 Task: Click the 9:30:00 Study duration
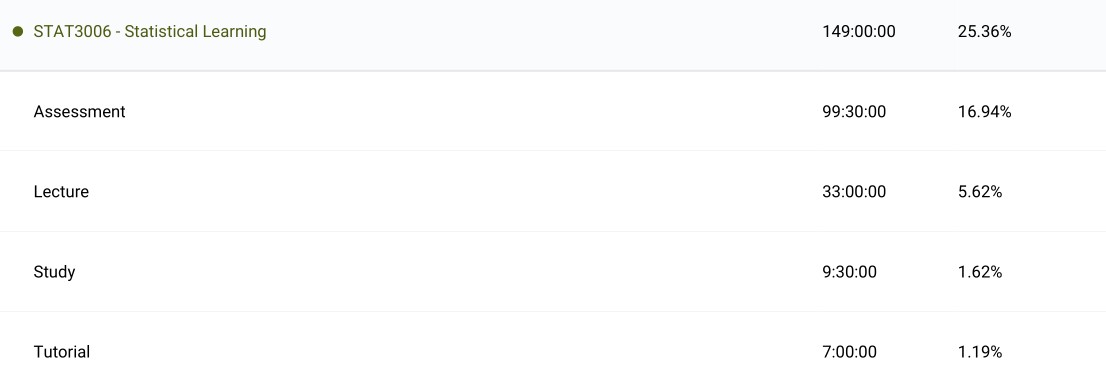849,272
